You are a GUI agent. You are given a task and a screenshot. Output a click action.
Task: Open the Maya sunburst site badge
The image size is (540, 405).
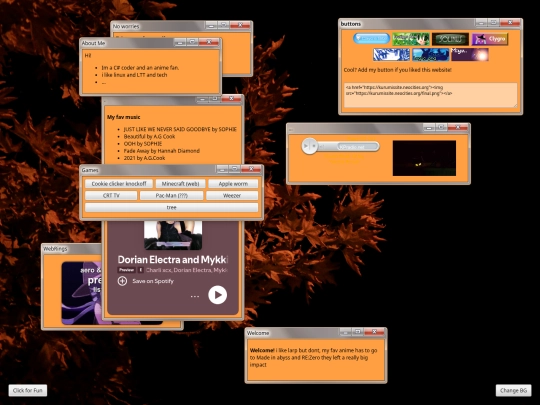click(x=470, y=54)
